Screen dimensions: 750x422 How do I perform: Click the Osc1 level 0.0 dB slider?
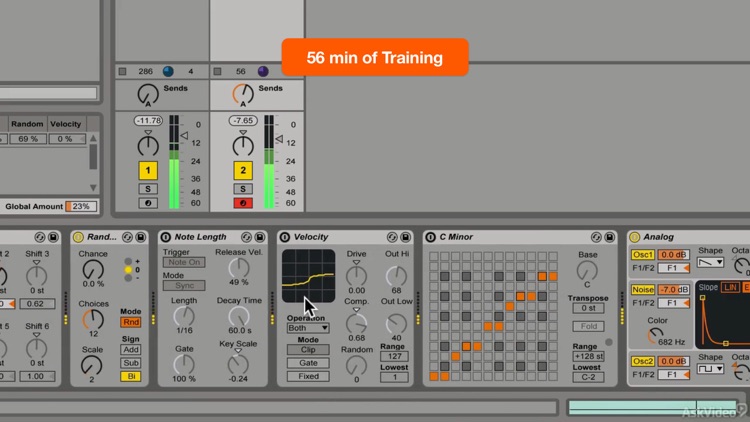point(673,255)
